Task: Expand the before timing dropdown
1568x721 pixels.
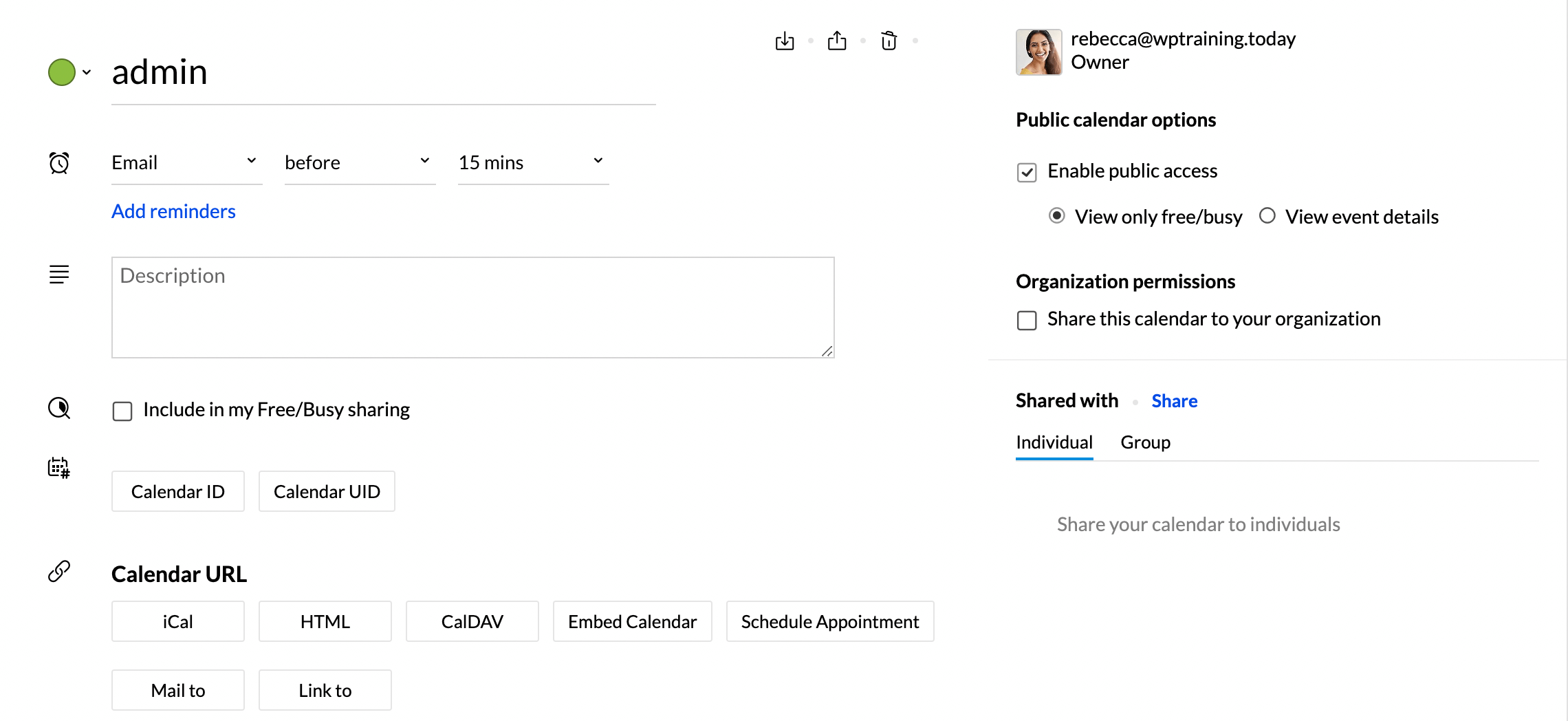Action: [x=359, y=163]
